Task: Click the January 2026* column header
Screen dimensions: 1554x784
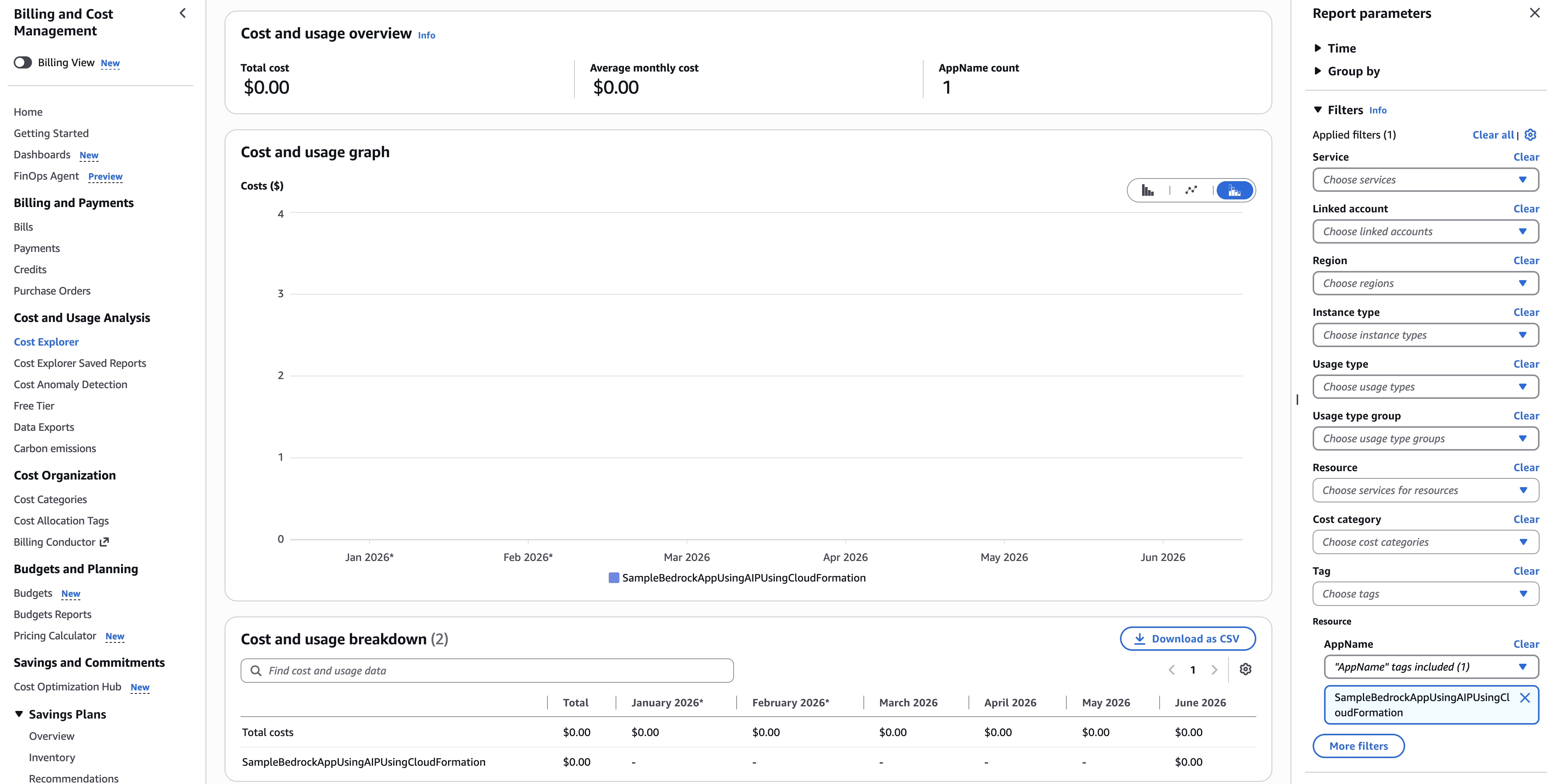Action: [667, 703]
